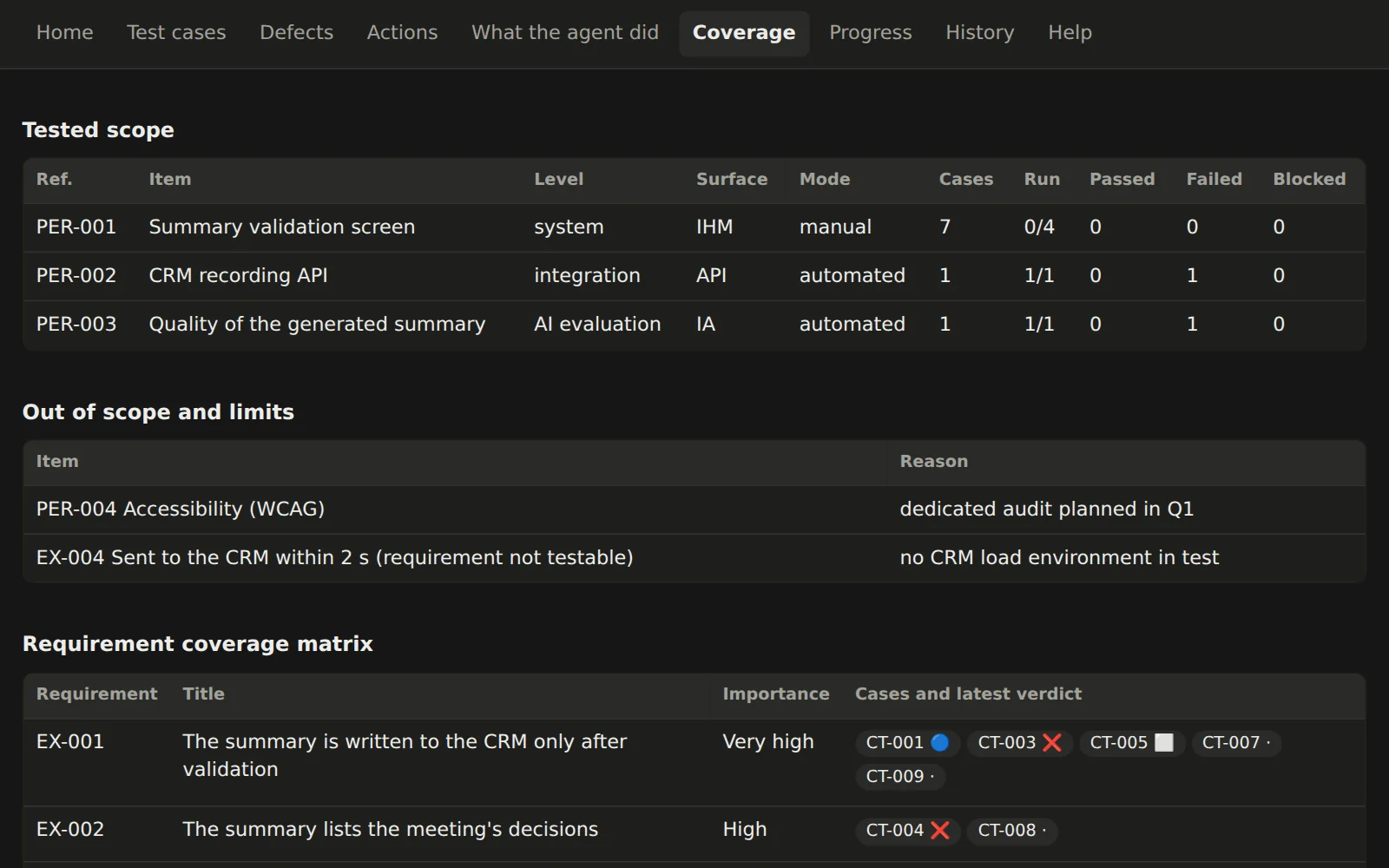Select case chip CT-008
Viewport: 1389px width, 868px height.
pos(1012,831)
